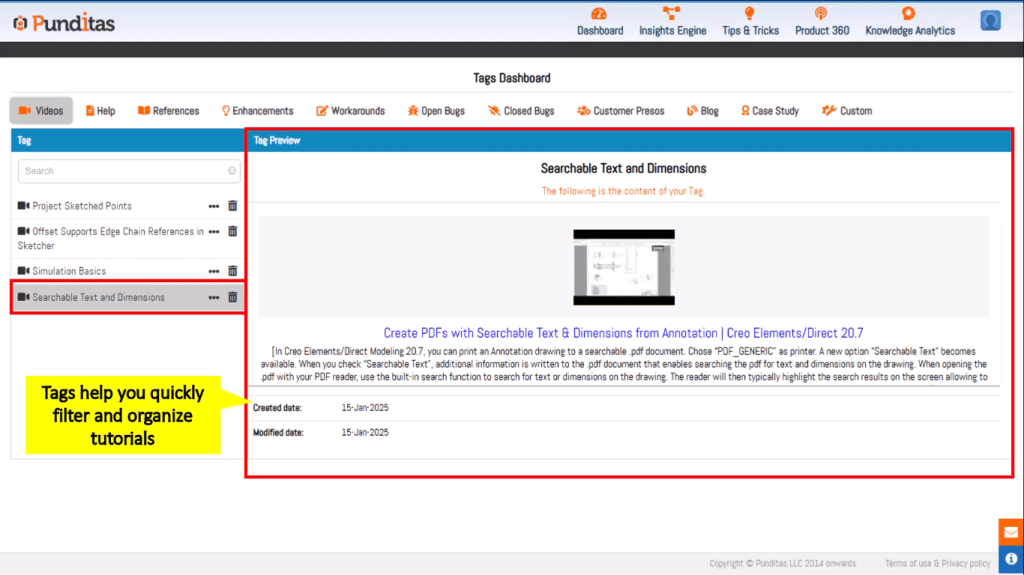Open the Terms of use & Privacy policy link

tap(937, 564)
